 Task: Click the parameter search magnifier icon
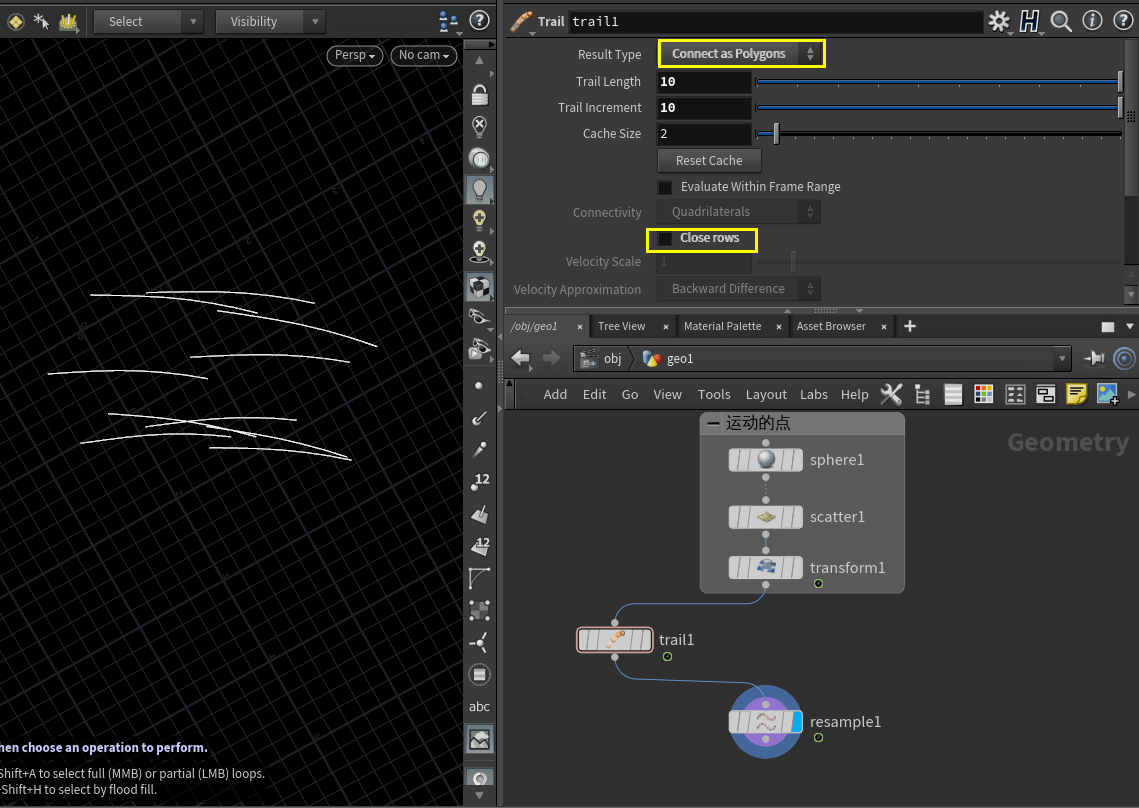click(1061, 22)
